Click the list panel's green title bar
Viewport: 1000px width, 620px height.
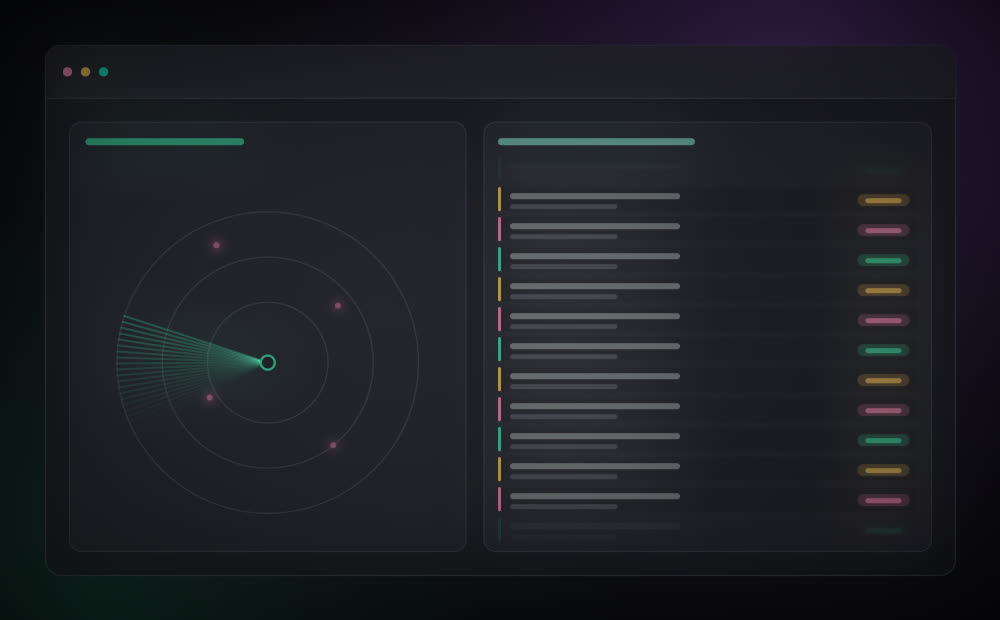pyautogui.click(x=596, y=142)
